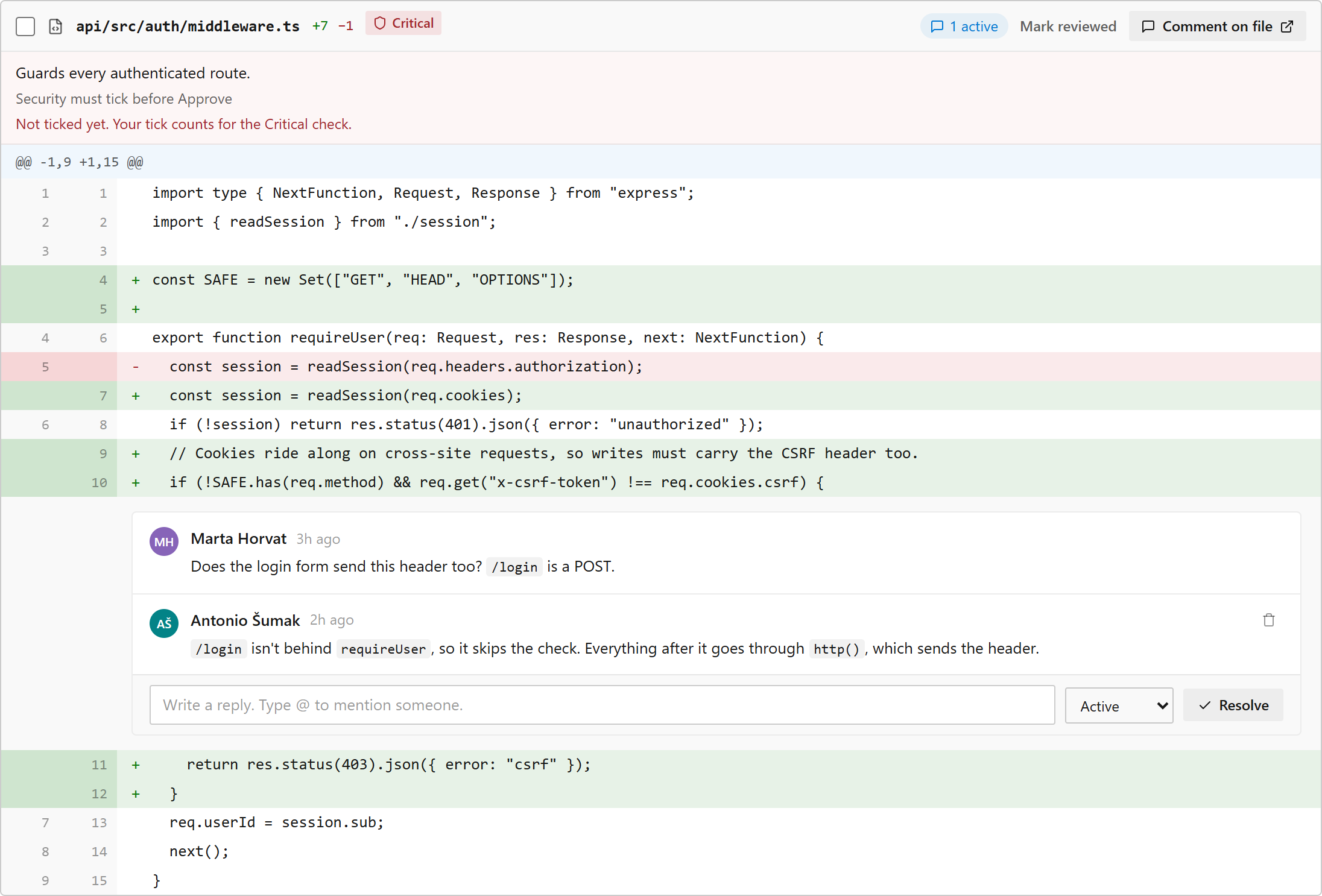
Task: Select added line readSession(req.cookies)
Action: 661,396
